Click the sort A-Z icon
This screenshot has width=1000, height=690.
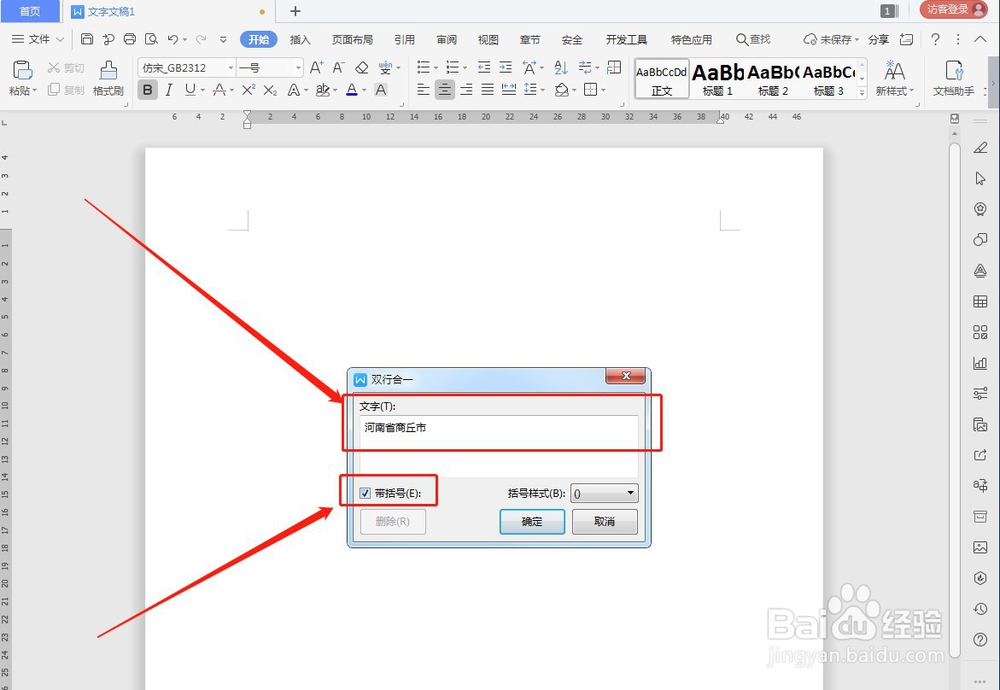point(561,67)
